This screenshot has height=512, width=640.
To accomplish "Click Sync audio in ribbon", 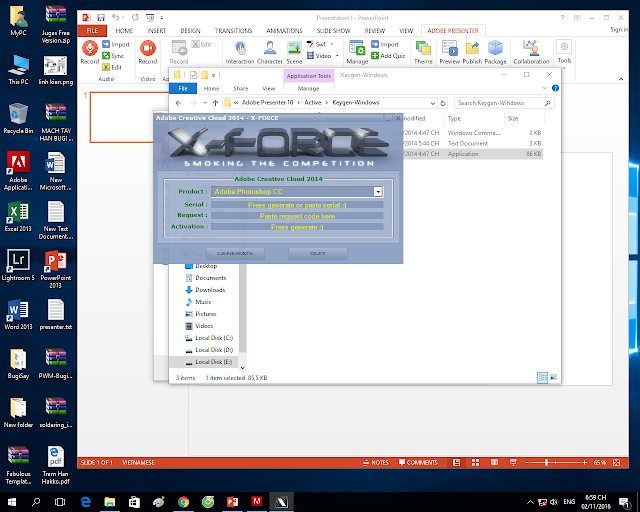I will pos(113,56).
